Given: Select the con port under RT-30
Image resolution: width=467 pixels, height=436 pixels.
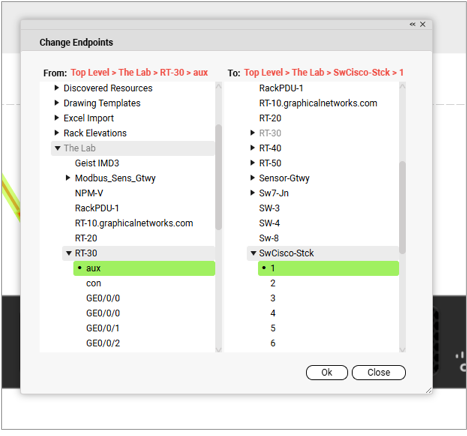Looking at the screenshot, I should pos(94,283).
